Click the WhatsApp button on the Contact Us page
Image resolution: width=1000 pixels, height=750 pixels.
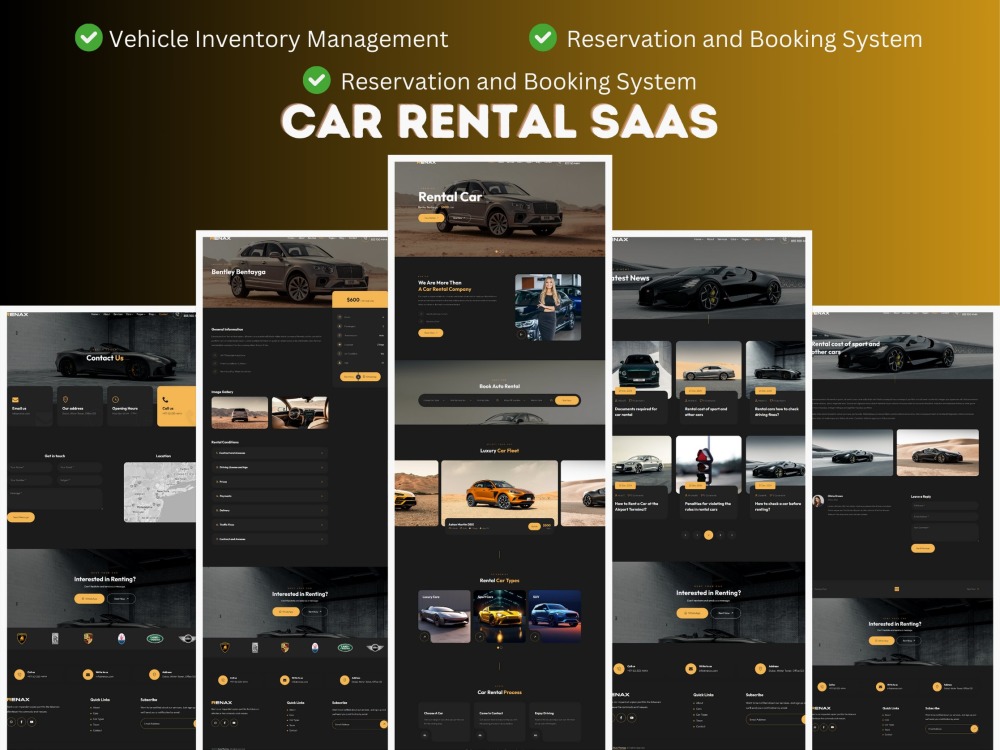tap(89, 599)
